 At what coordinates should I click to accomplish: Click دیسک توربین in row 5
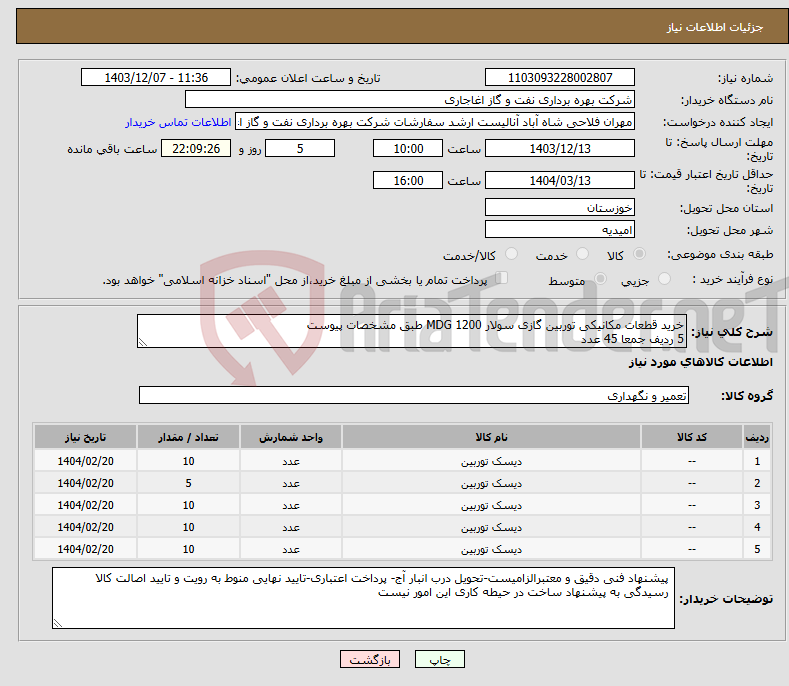tap(491, 550)
